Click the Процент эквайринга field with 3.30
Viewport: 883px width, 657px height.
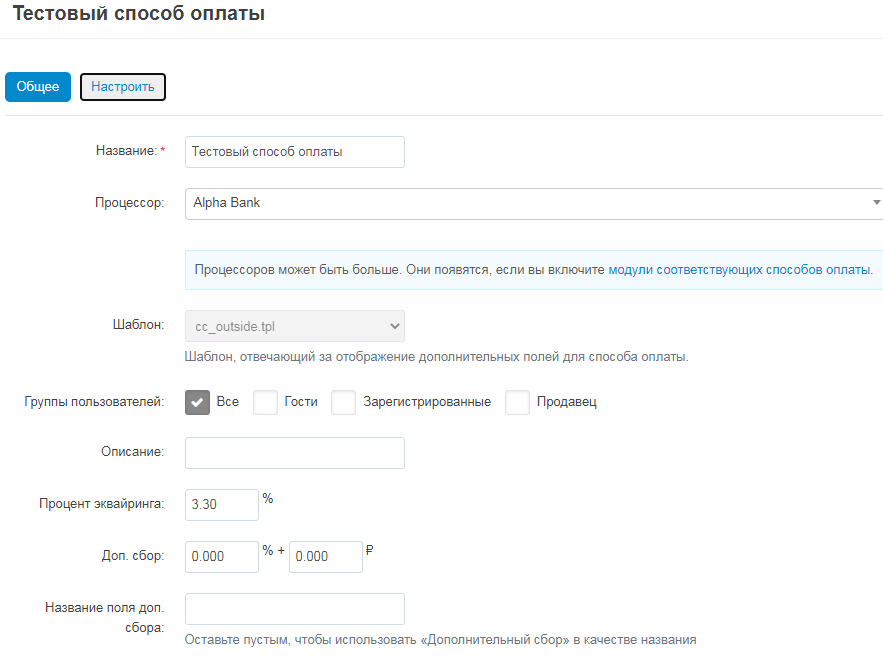(x=222, y=504)
